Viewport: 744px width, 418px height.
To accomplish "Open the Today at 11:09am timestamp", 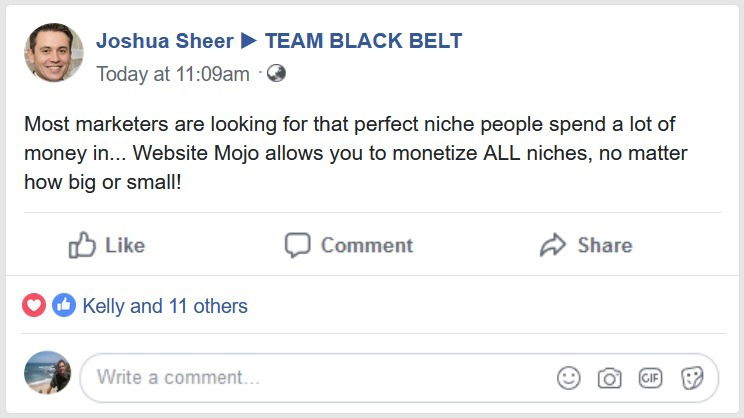I will coord(172,74).
